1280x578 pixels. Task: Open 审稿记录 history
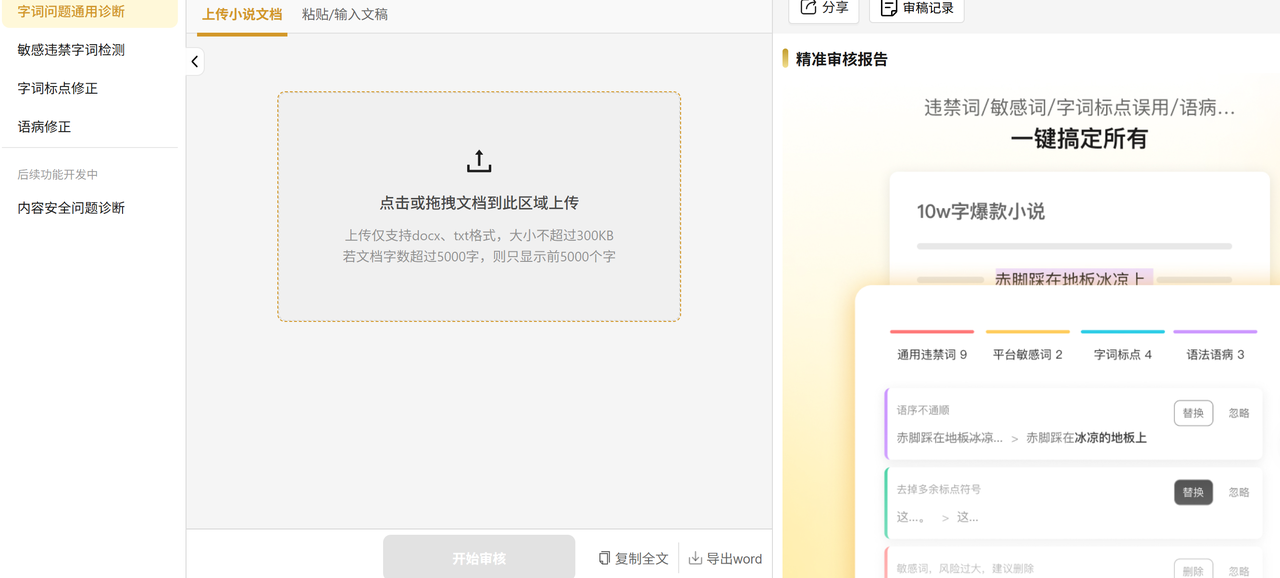coord(917,8)
